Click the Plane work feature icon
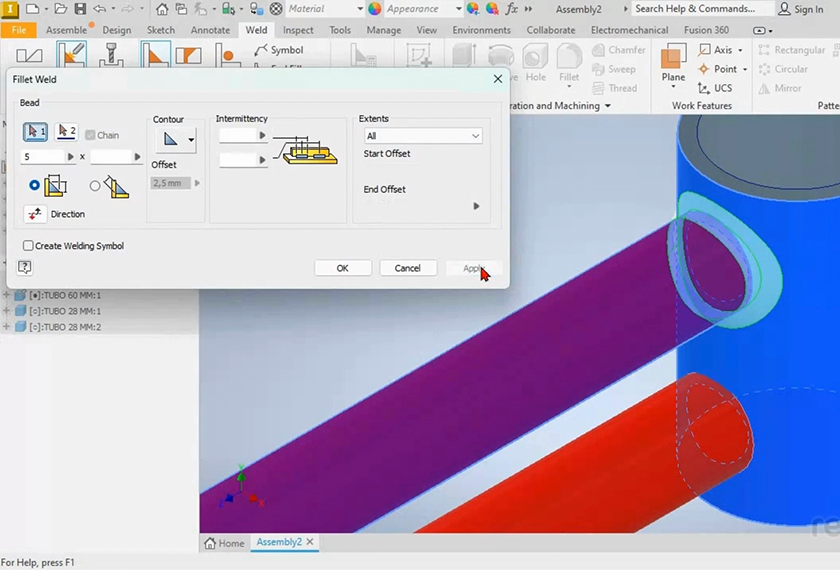This screenshot has height=570, width=840. pyautogui.click(x=673, y=62)
